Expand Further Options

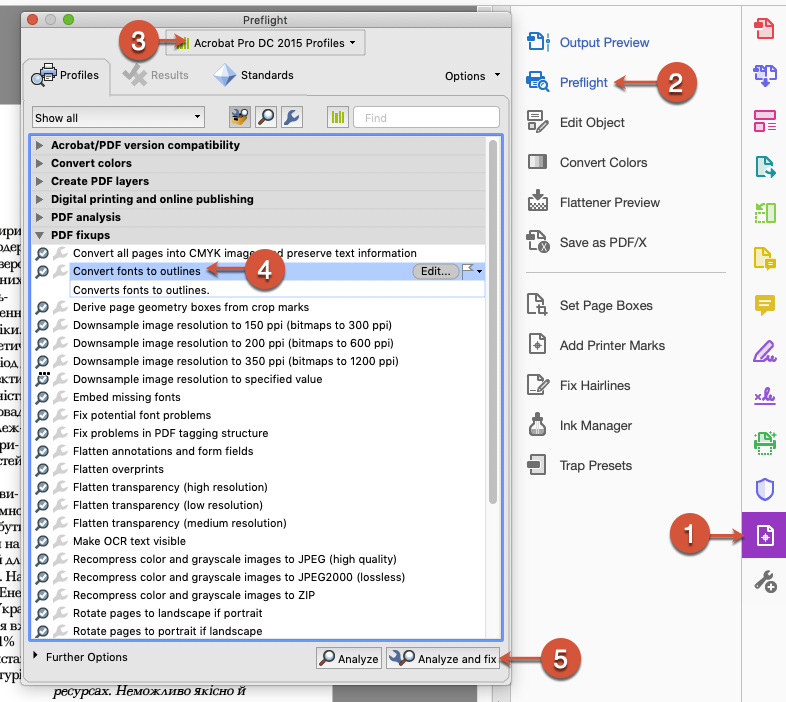tap(36, 656)
